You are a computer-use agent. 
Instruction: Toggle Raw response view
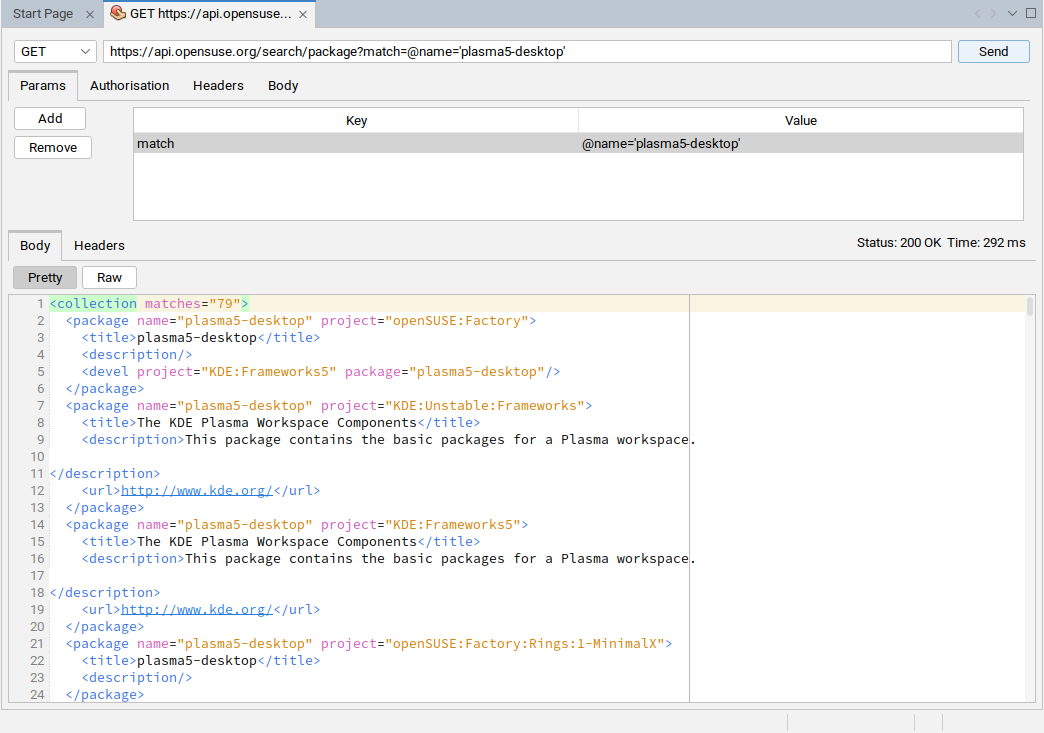[x=109, y=278]
